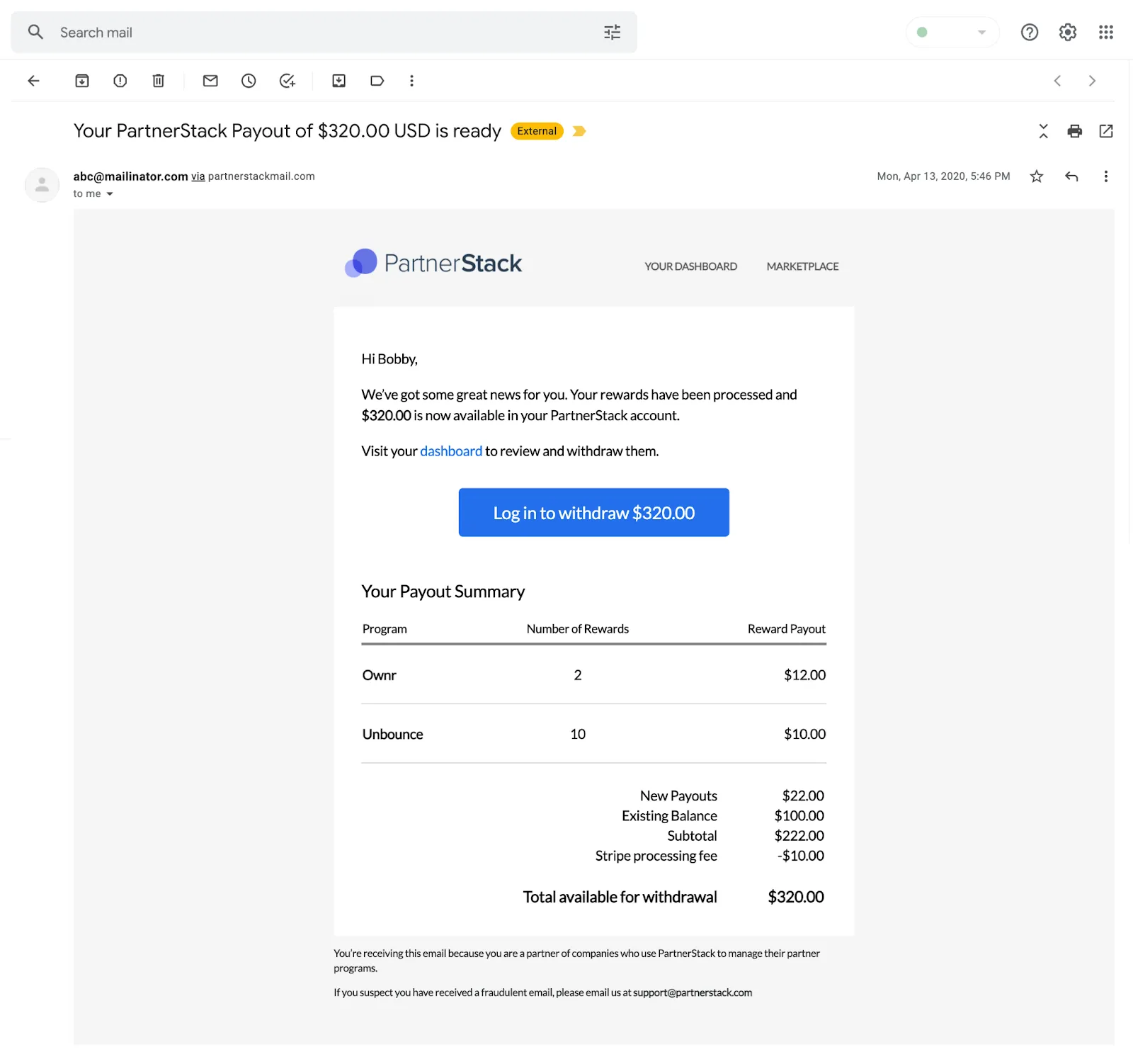1133x1064 pixels.
Task: Apply a label to this email
Action: (x=377, y=81)
